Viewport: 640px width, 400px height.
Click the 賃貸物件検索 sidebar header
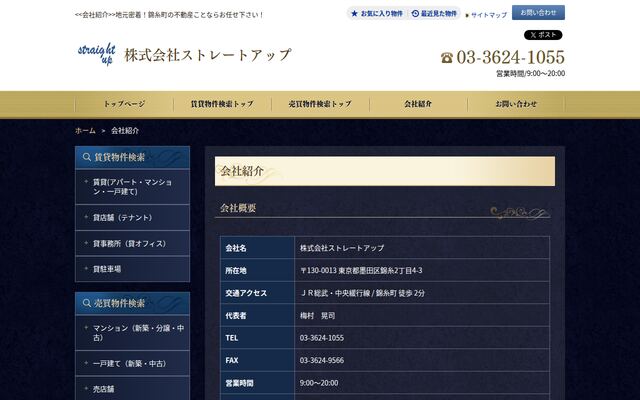coord(132,157)
